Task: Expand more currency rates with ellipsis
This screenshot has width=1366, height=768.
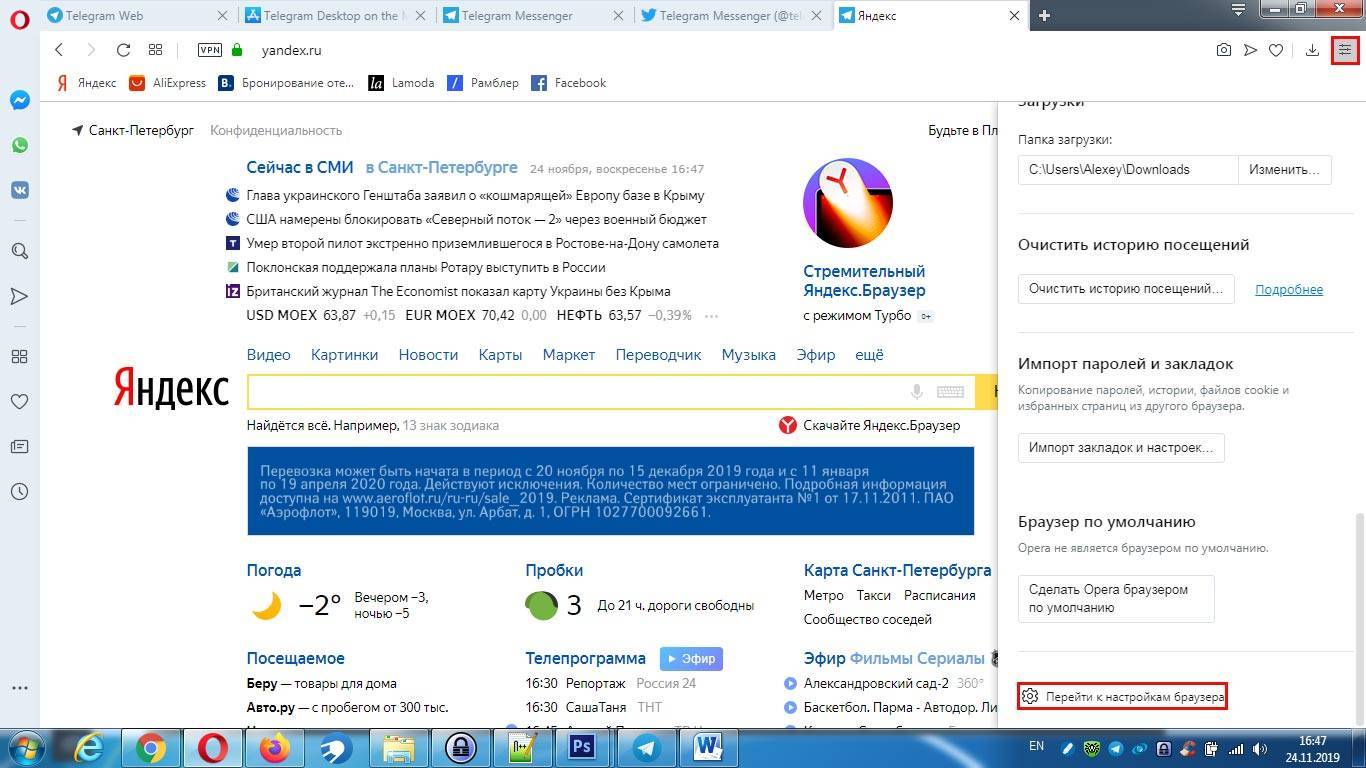Action: [x=711, y=316]
